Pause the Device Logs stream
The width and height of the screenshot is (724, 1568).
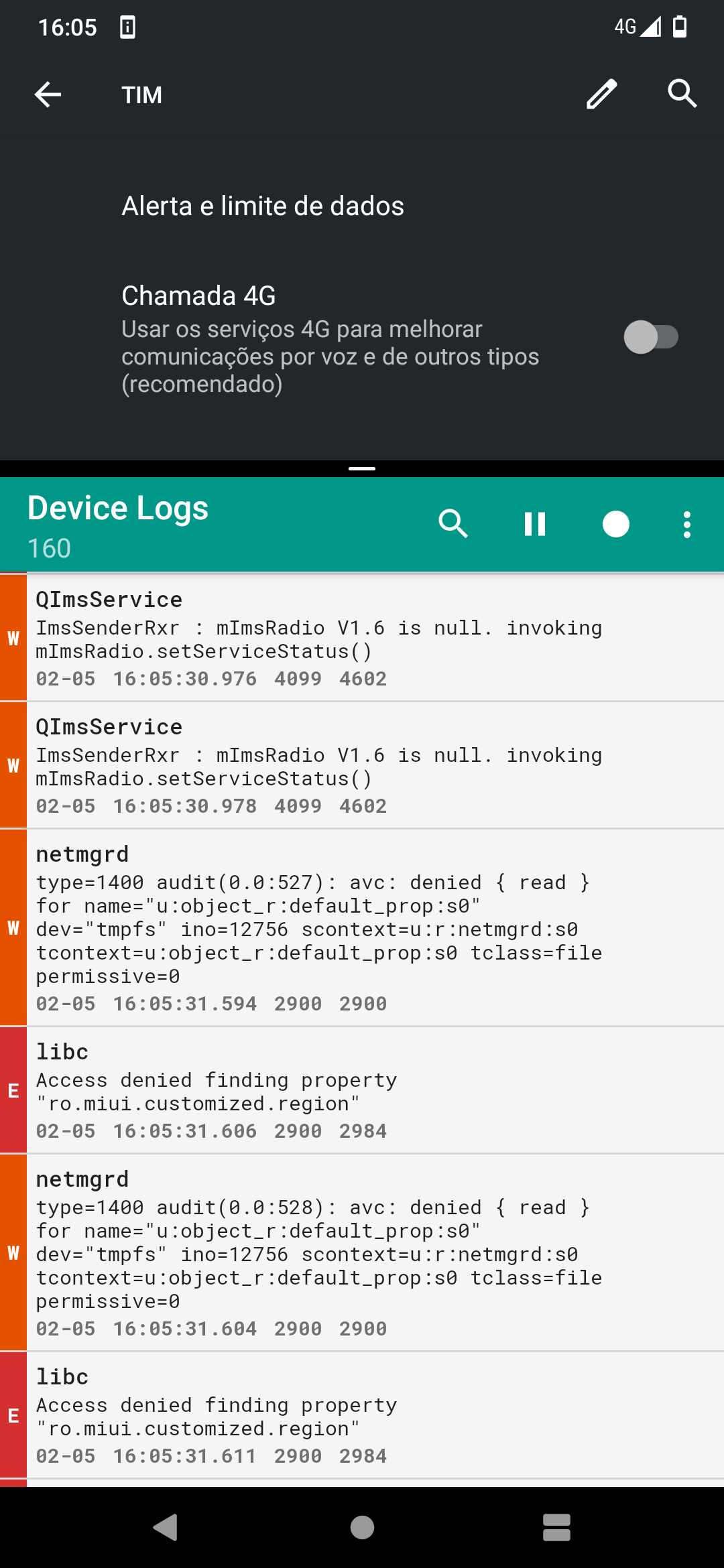coord(535,523)
